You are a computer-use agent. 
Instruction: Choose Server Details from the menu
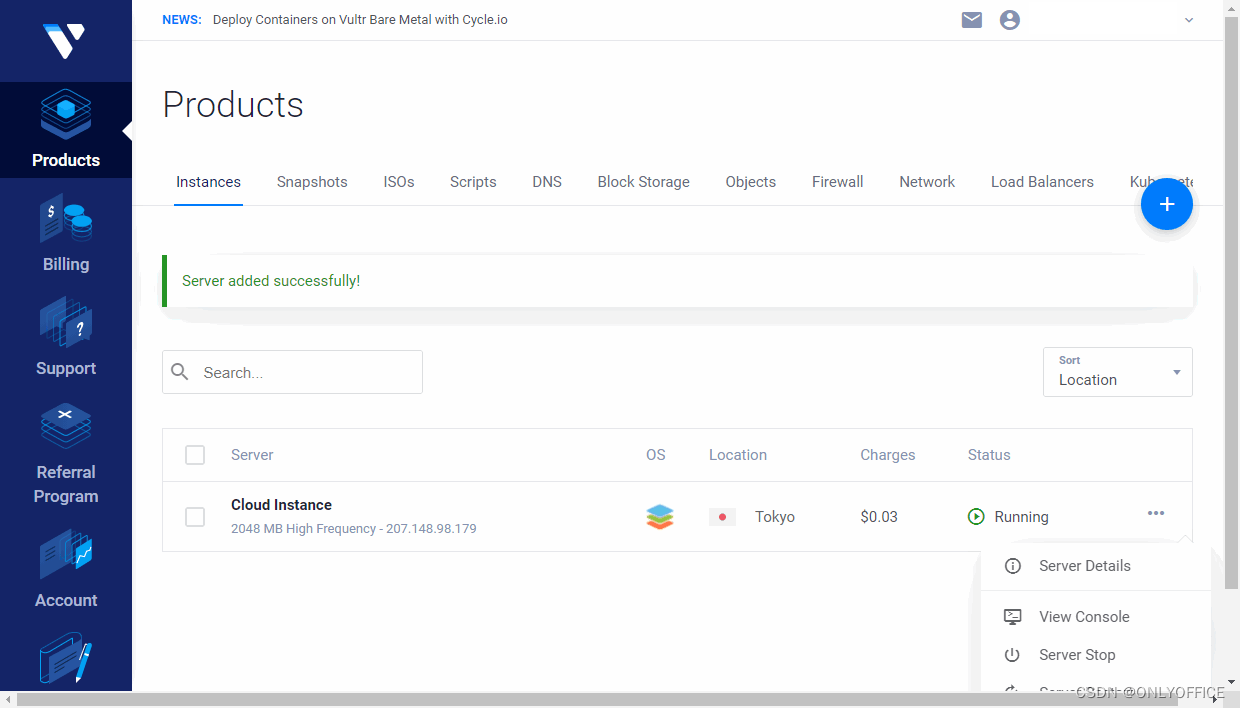point(1095,566)
